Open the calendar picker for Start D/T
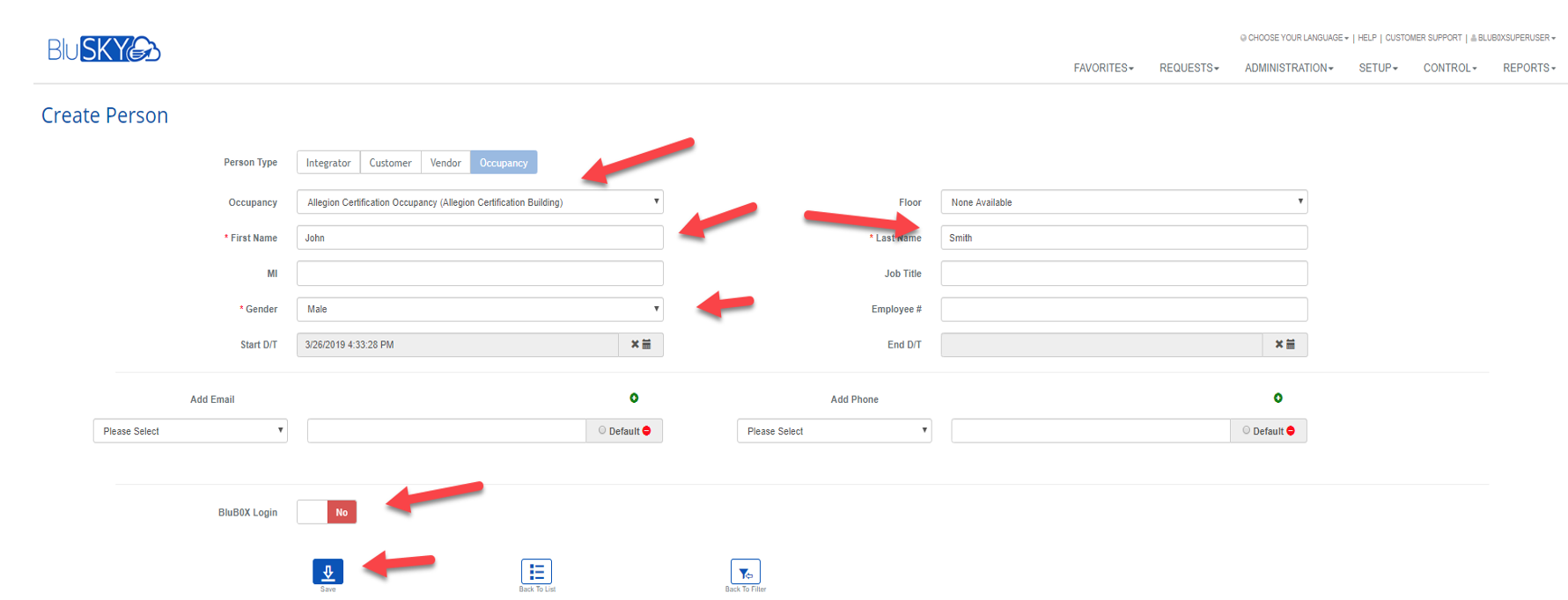 [x=647, y=345]
